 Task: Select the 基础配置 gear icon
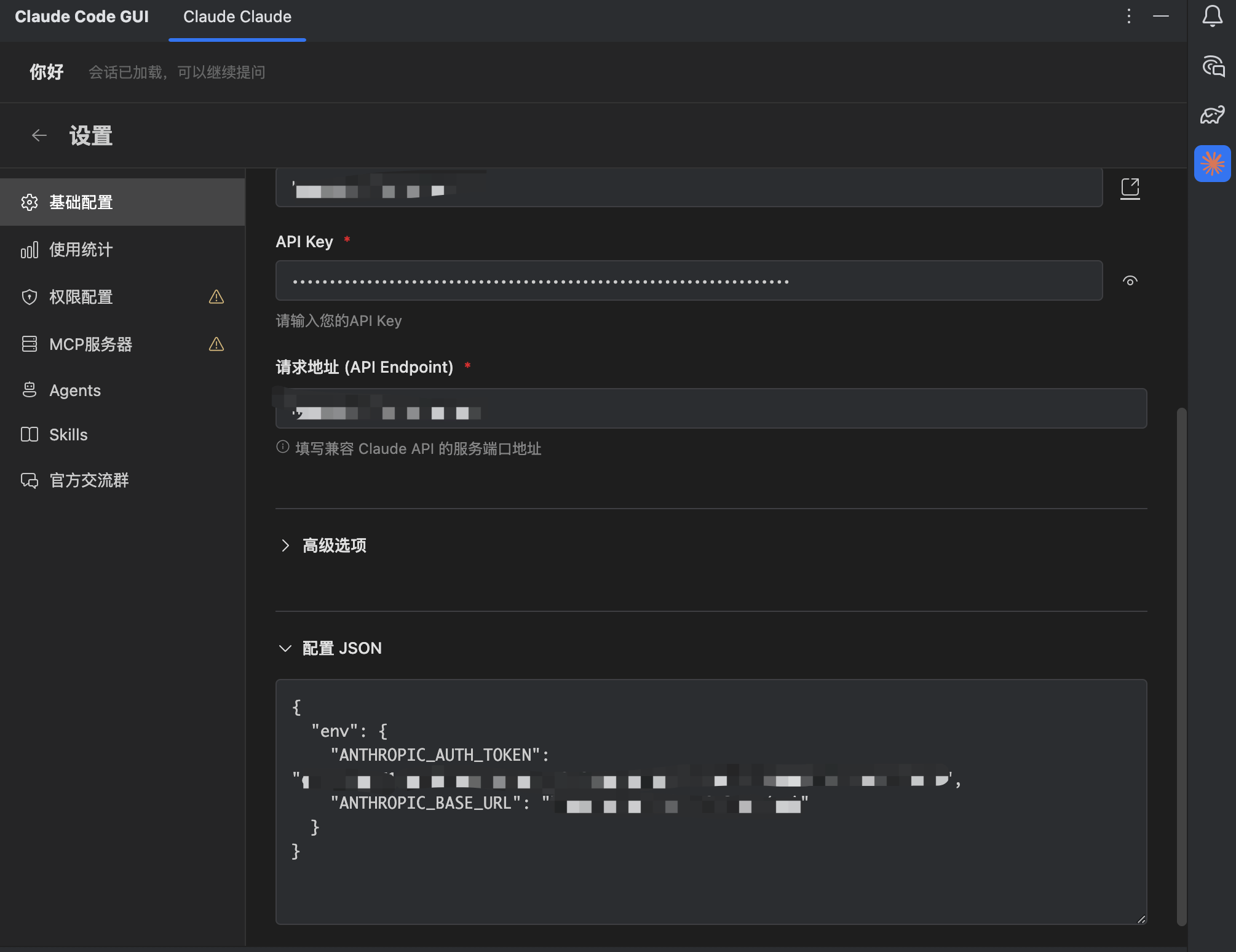[29, 202]
